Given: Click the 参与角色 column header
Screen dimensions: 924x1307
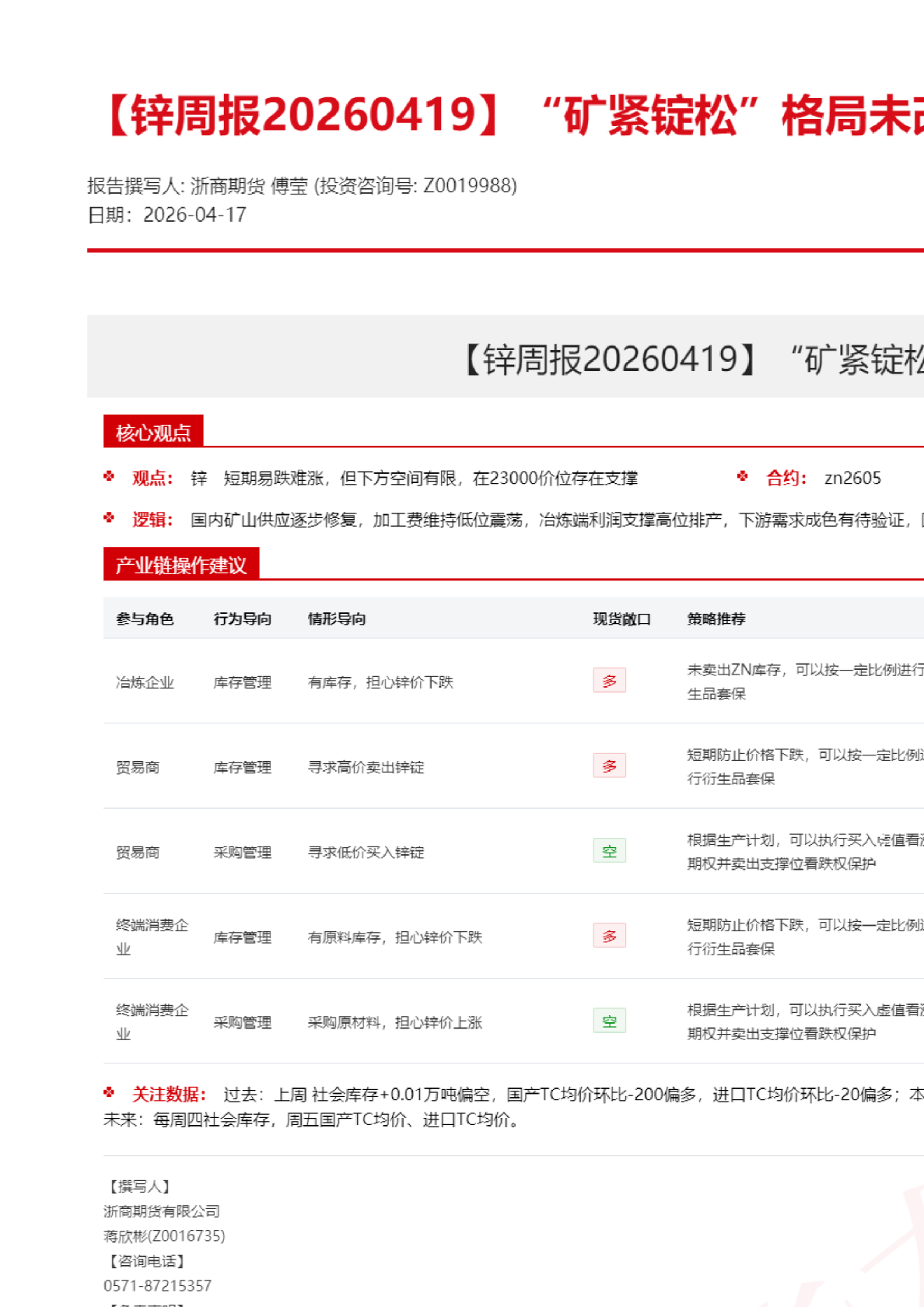Looking at the screenshot, I should click(145, 619).
